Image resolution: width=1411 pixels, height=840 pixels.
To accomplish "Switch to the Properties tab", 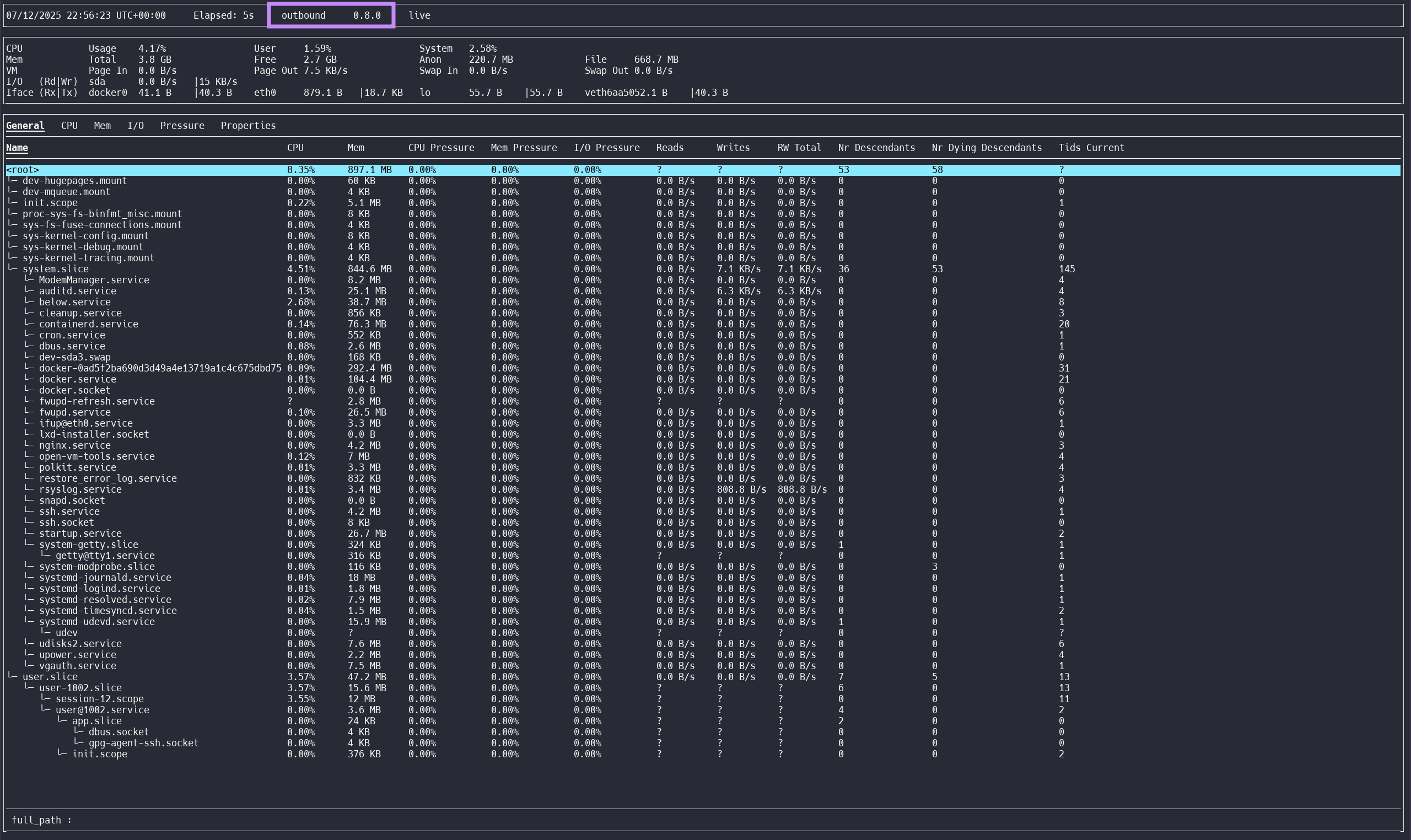I will pyautogui.click(x=248, y=126).
